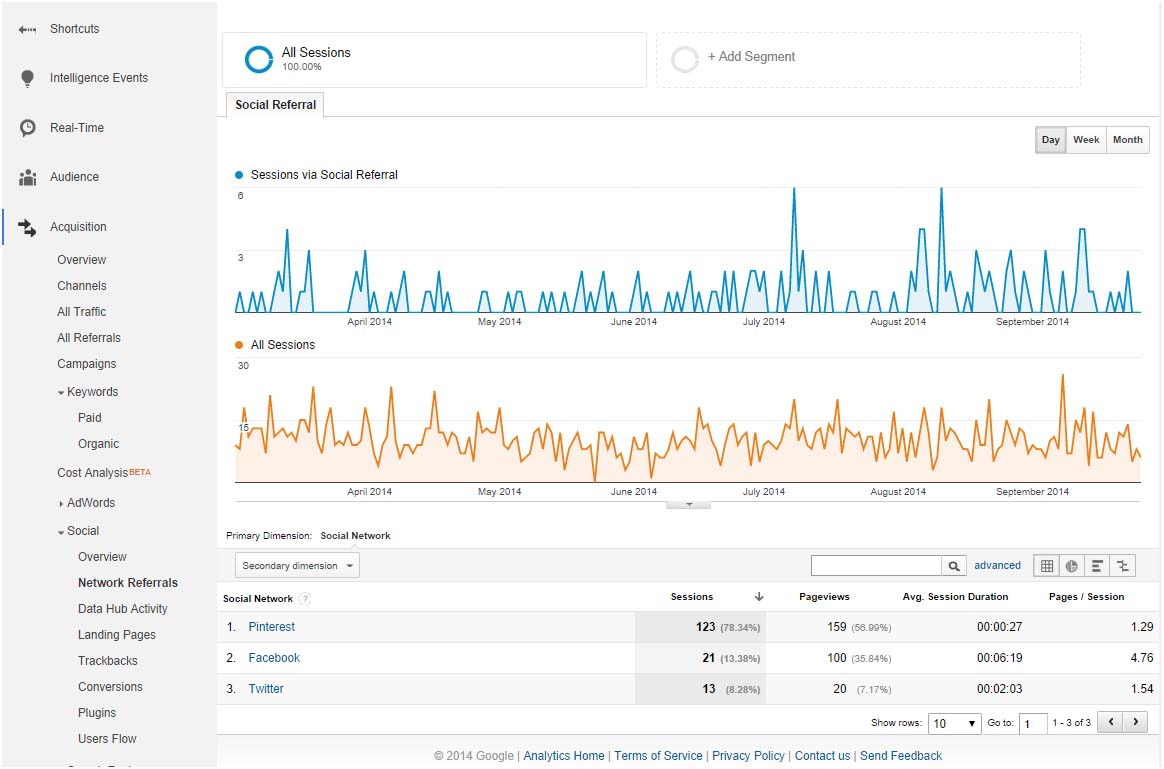Open the Show rows dropdown
1164x769 pixels.
coord(954,723)
